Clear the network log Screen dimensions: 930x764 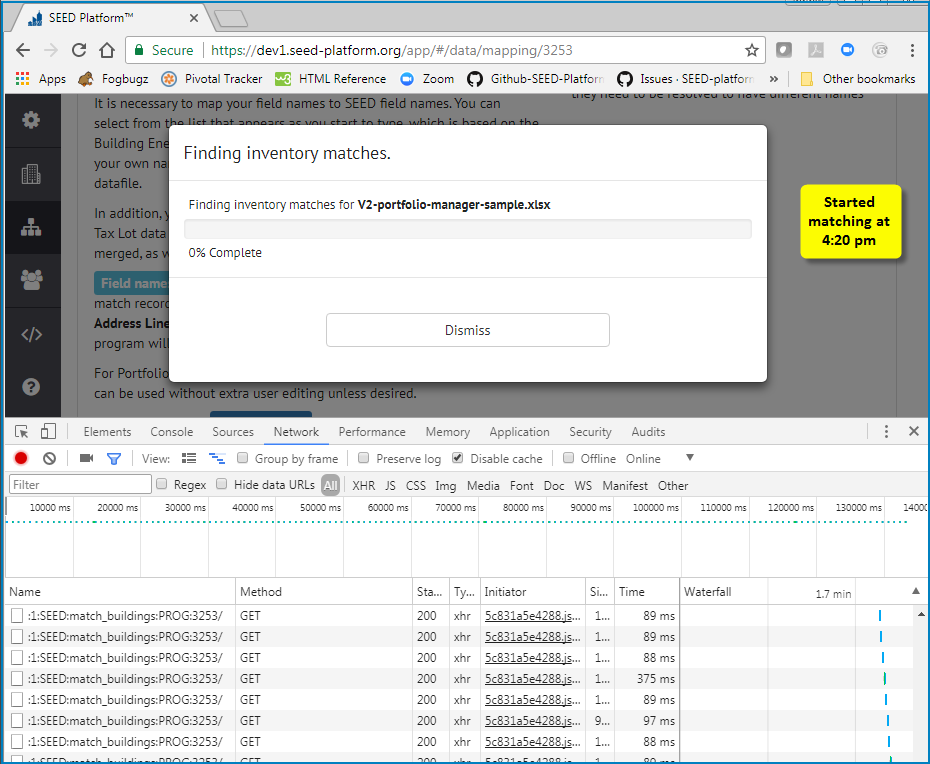pos(49,458)
